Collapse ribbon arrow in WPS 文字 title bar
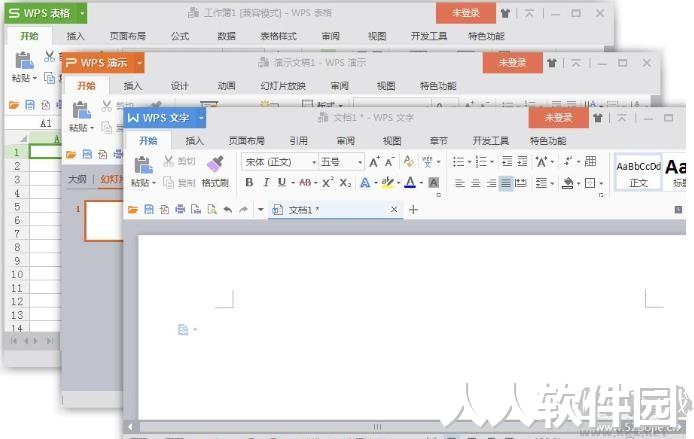The height and width of the screenshot is (439, 694). point(622,118)
